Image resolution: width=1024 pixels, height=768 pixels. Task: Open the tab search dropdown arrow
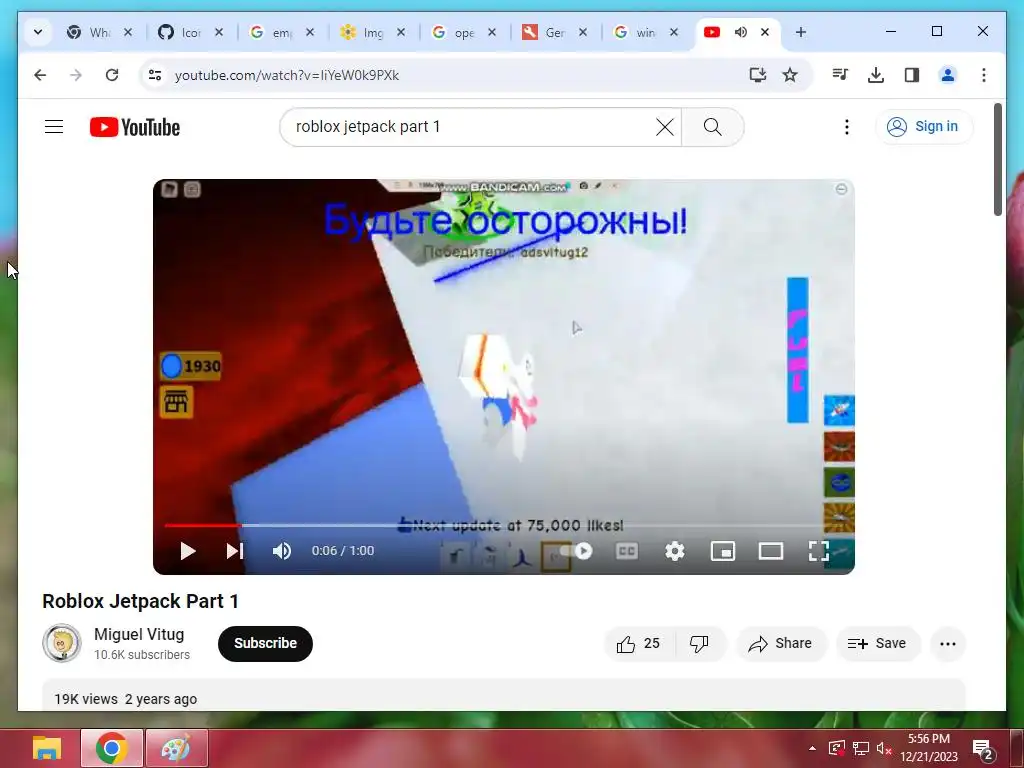tap(38, 32)
